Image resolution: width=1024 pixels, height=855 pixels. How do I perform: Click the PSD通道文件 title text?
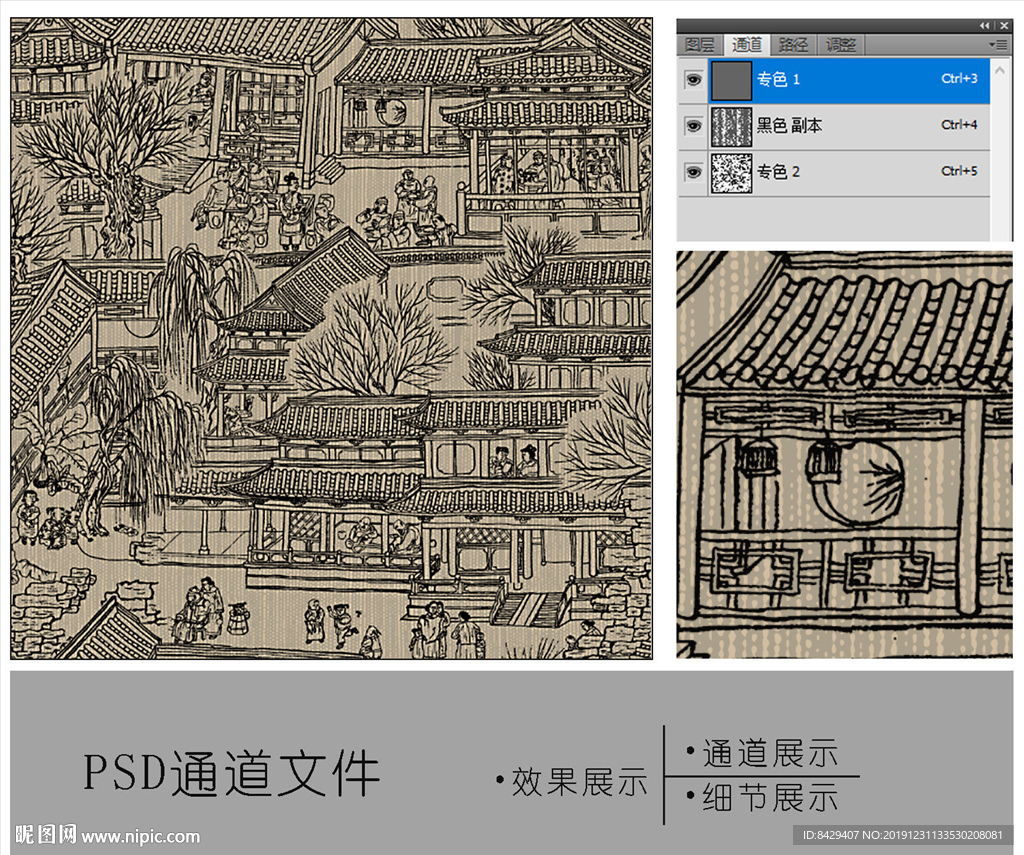(232, 774)
